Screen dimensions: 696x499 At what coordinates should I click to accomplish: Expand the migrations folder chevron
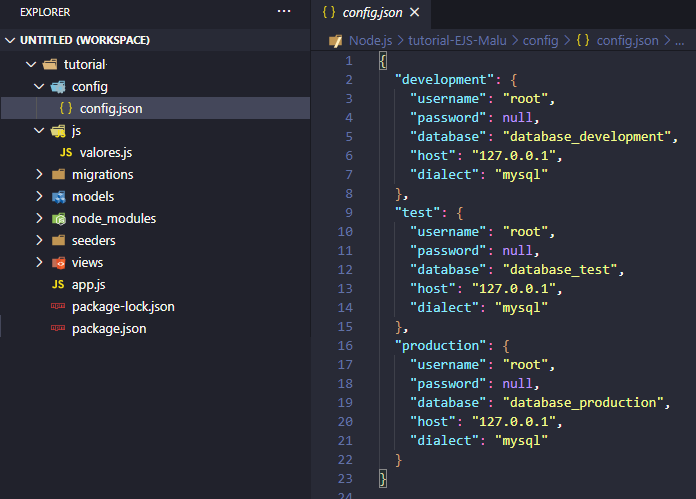click(x=39, y=174)
